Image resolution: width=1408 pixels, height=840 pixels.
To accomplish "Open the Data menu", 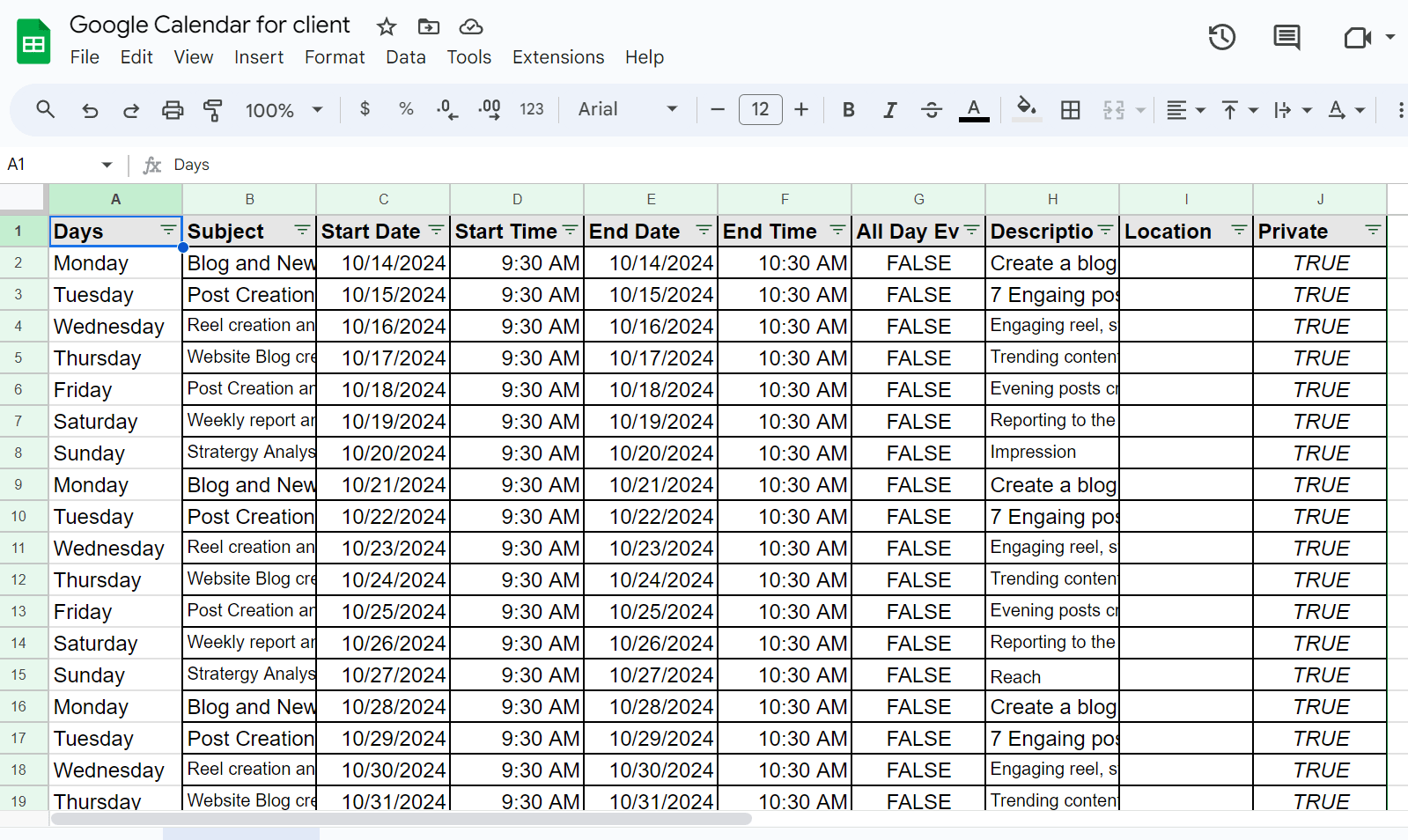I will tap(405, 57).
